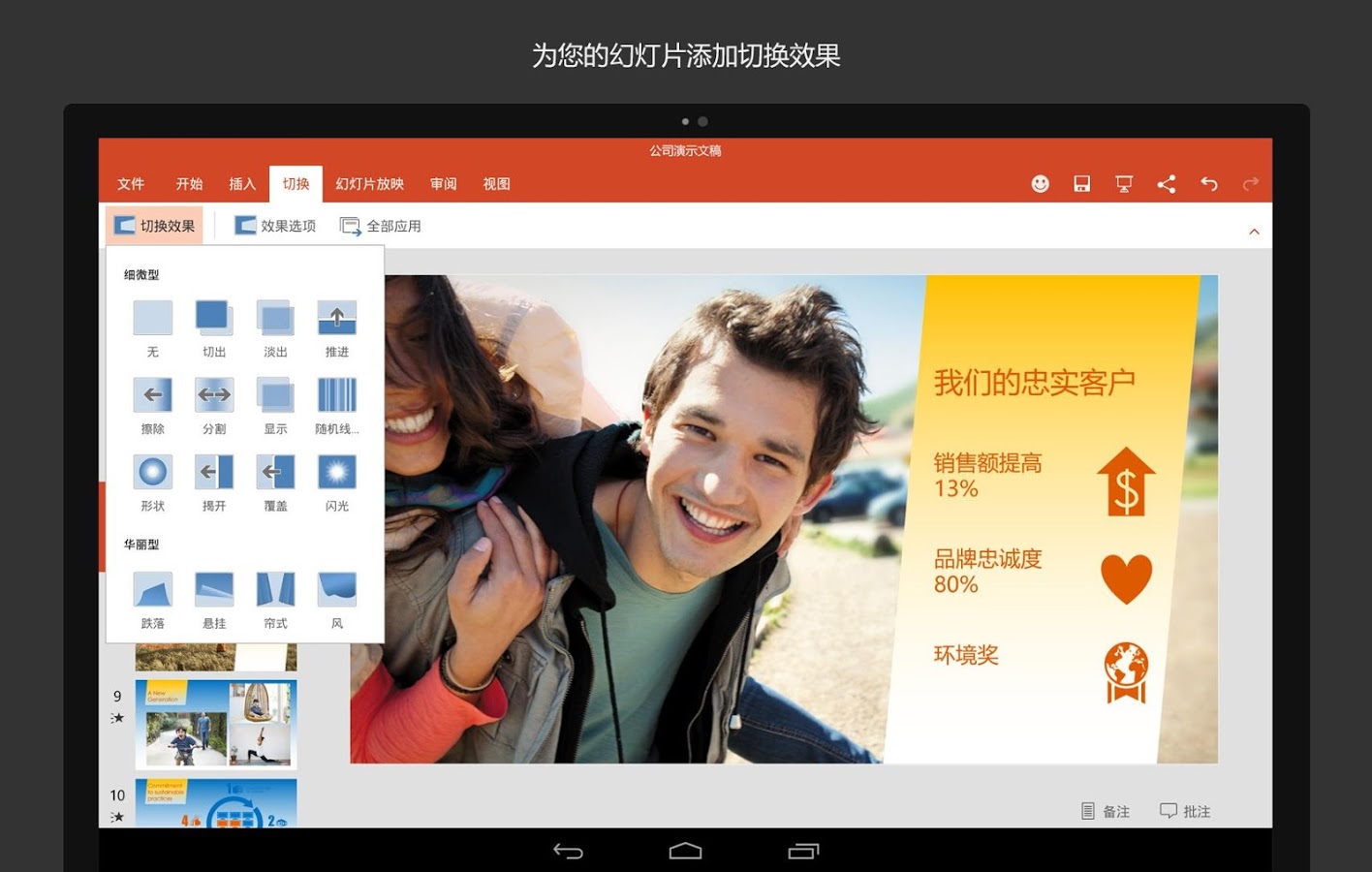This screenshot has height=872, width=1372.
Task: Click the save document icon
Action: tap(1081, 183)
